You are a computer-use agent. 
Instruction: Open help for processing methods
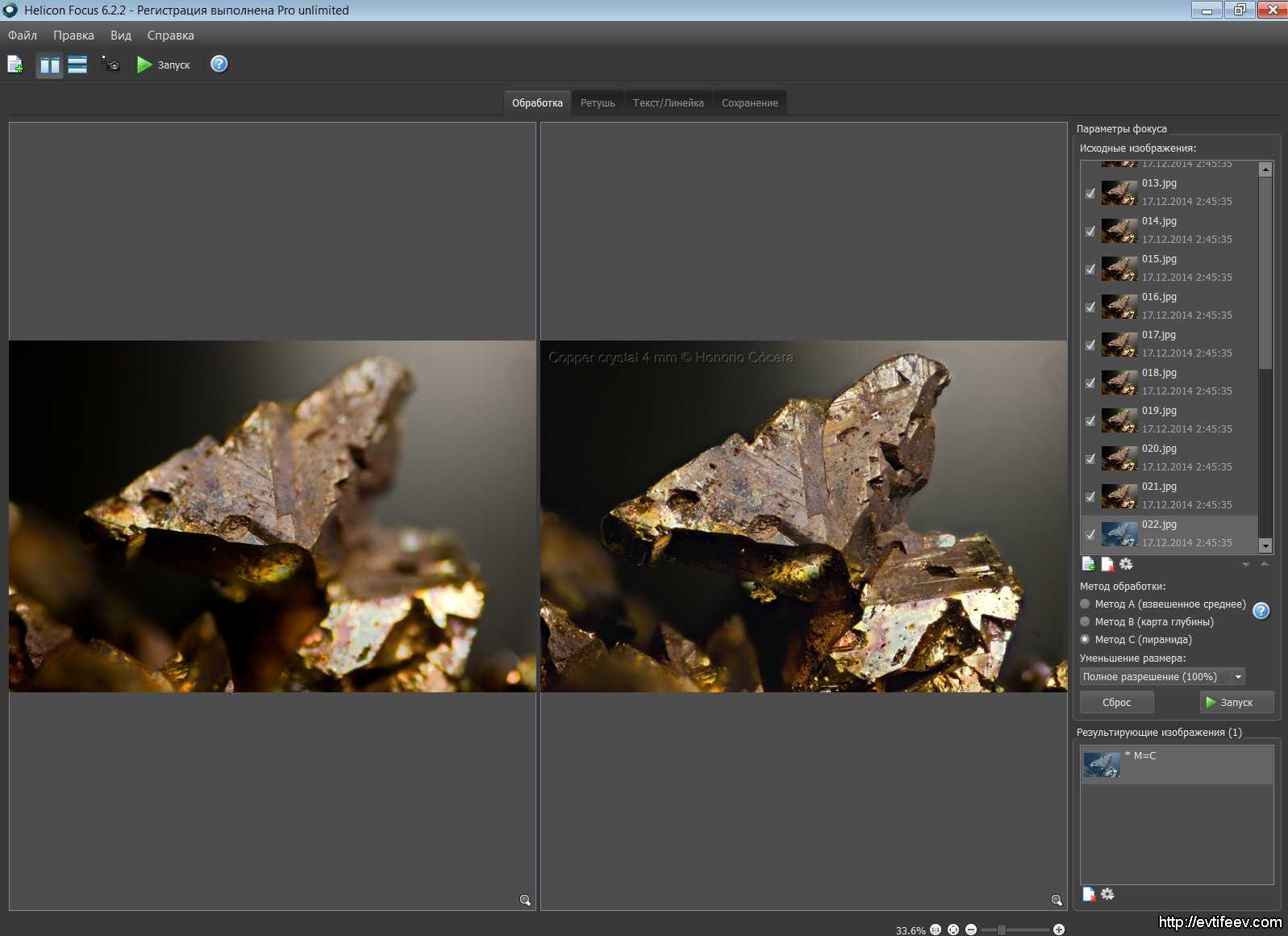coord(1261,611)
